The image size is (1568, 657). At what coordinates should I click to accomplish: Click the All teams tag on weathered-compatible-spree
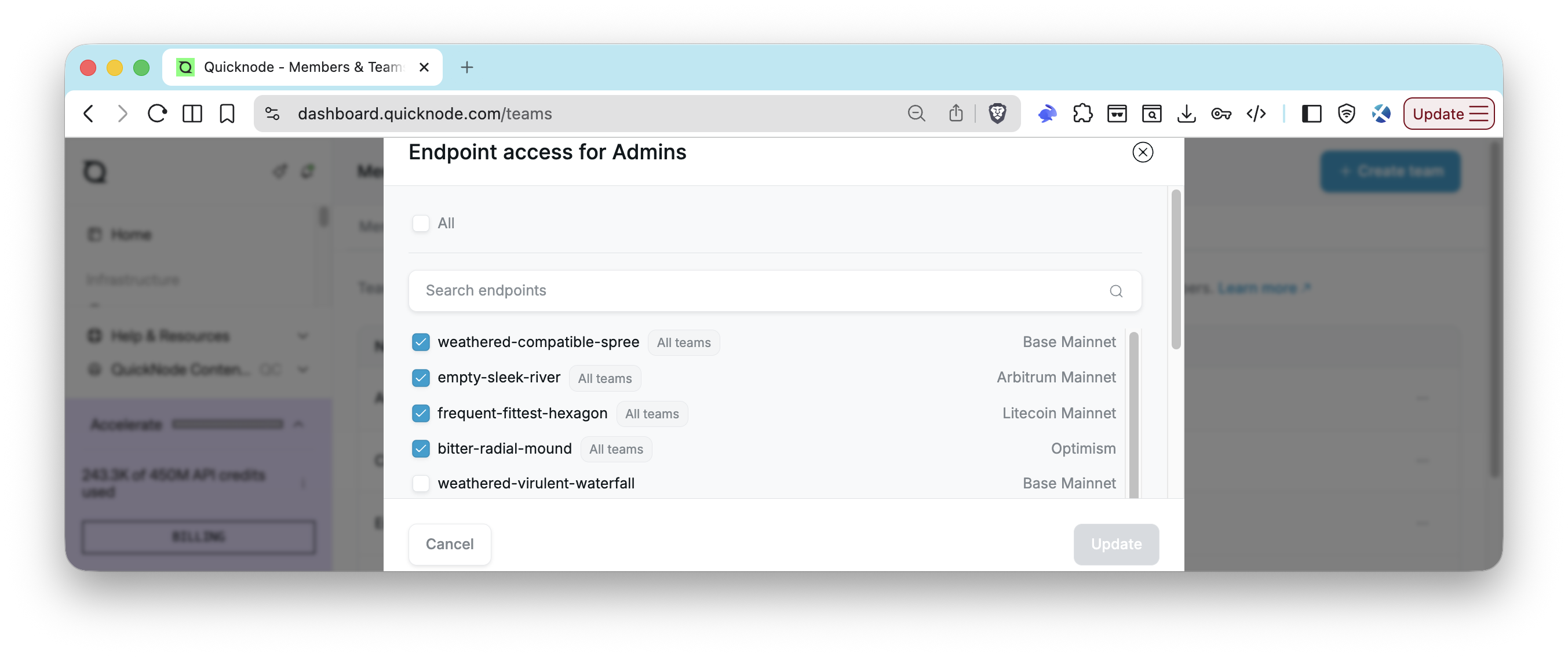tap(684, 342)
